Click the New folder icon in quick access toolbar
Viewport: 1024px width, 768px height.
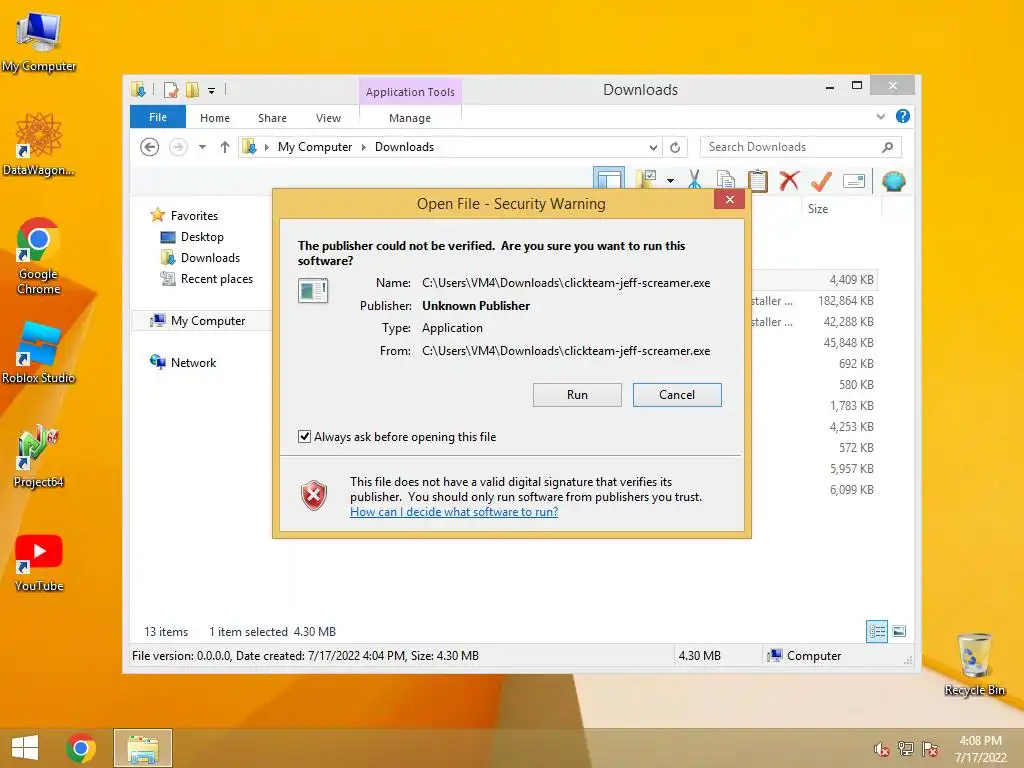point(192,89)
